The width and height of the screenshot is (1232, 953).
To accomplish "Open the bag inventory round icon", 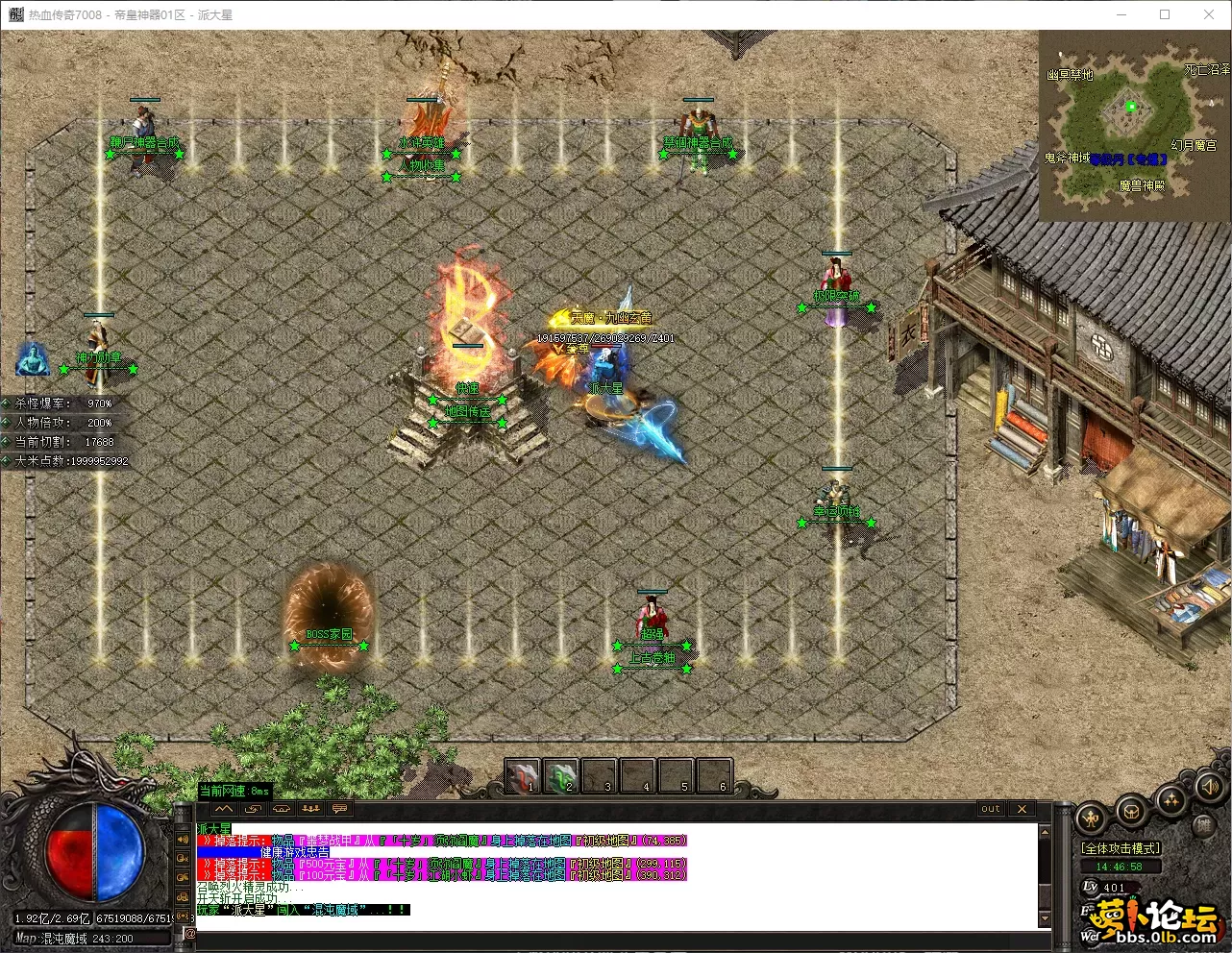I will (1132, 811).
